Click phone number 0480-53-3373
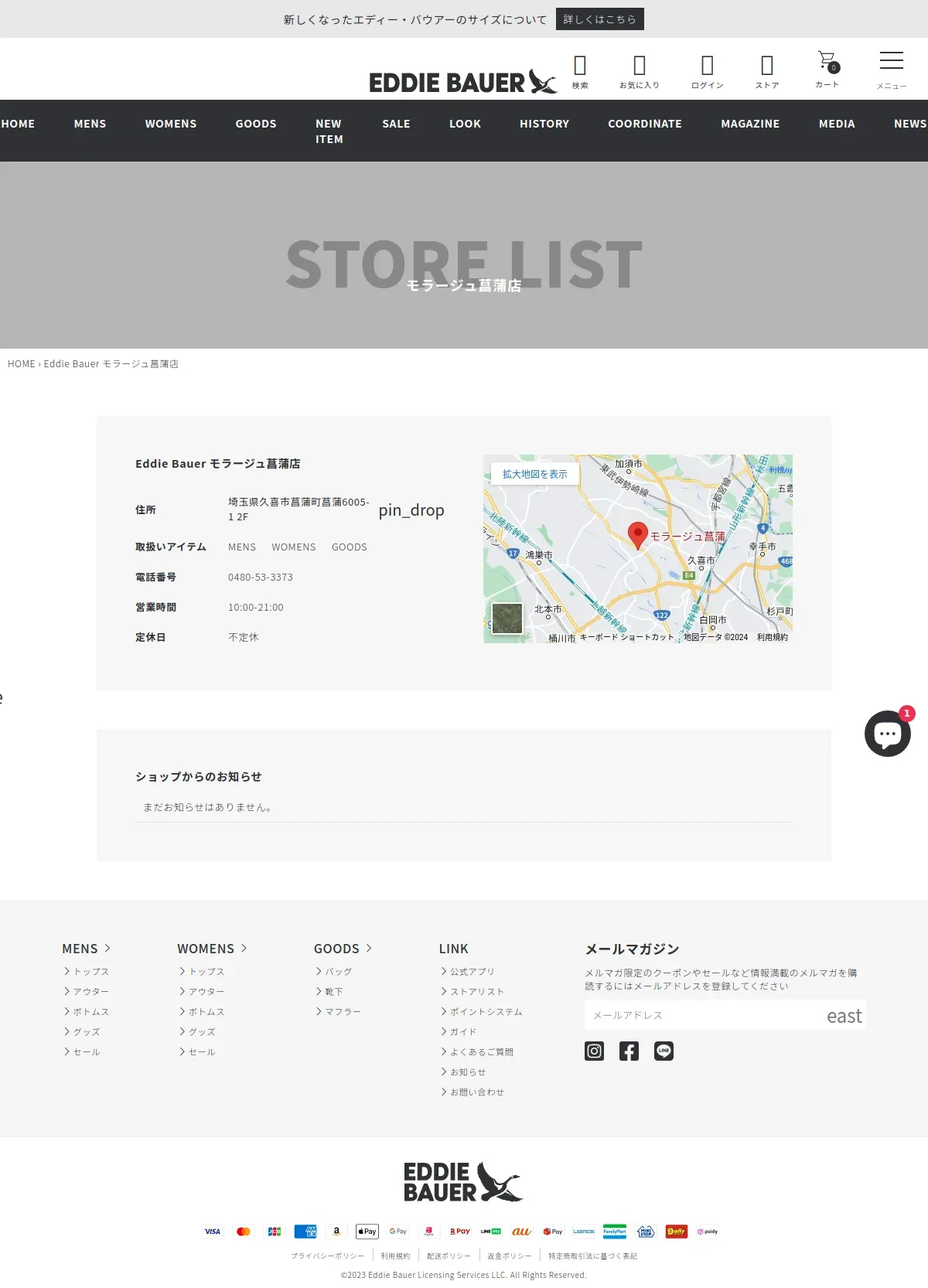Viewport: 928px width, 1288px height. (261, 578)
